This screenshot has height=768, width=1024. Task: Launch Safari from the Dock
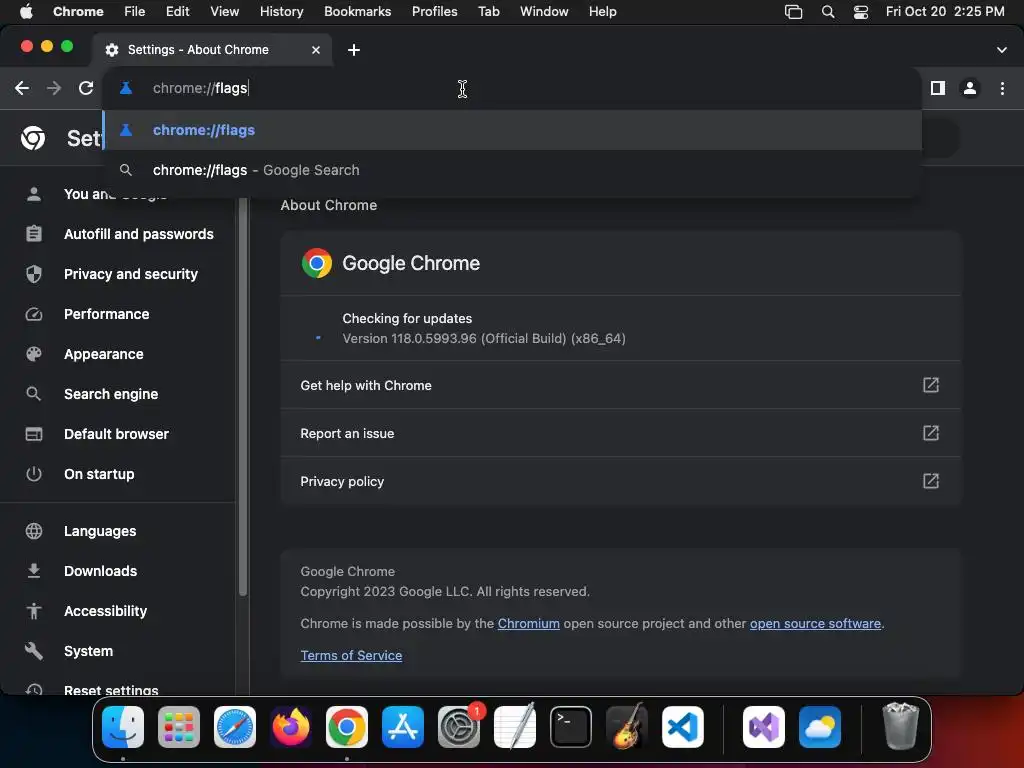pos(234,727)
